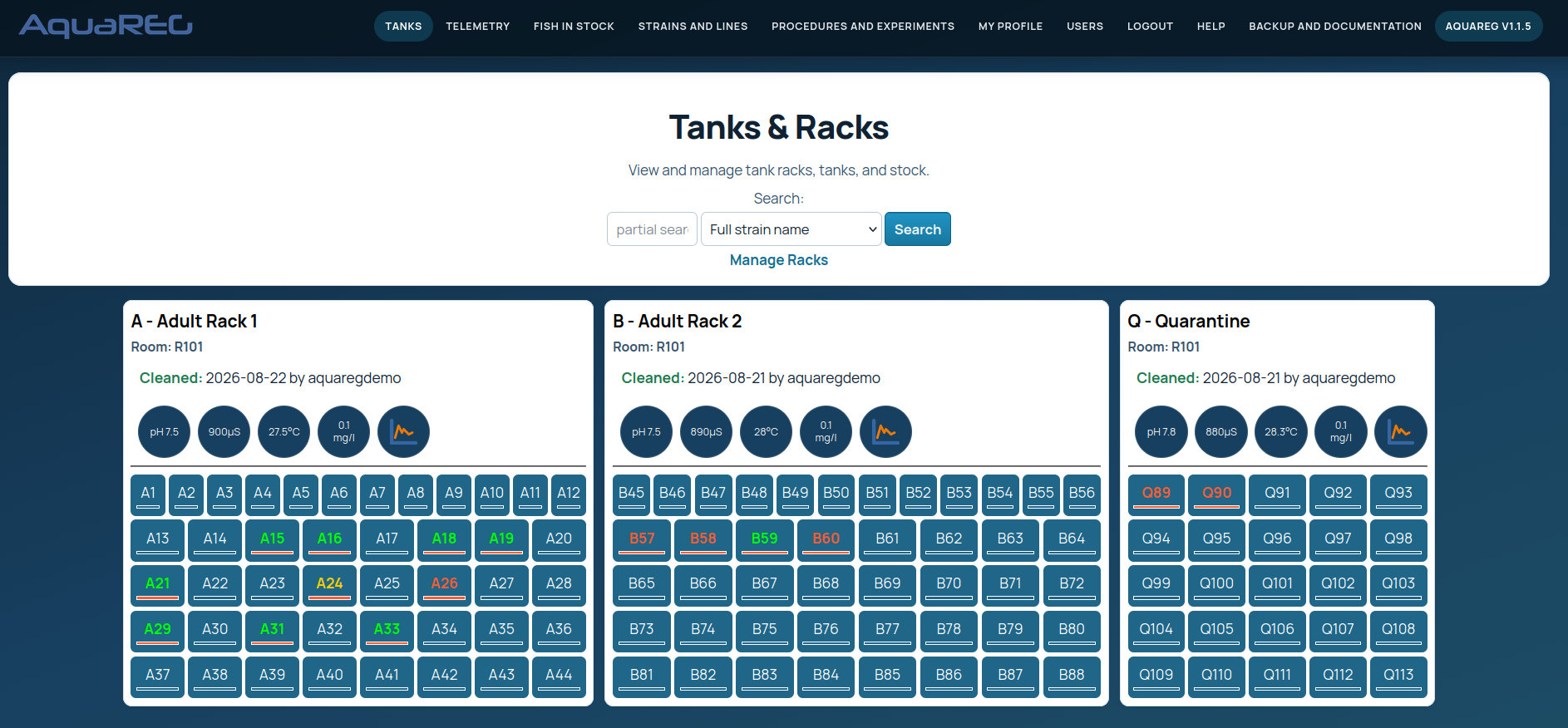Click the 27.5°C temperature badge in Rack A

point(284,431)
